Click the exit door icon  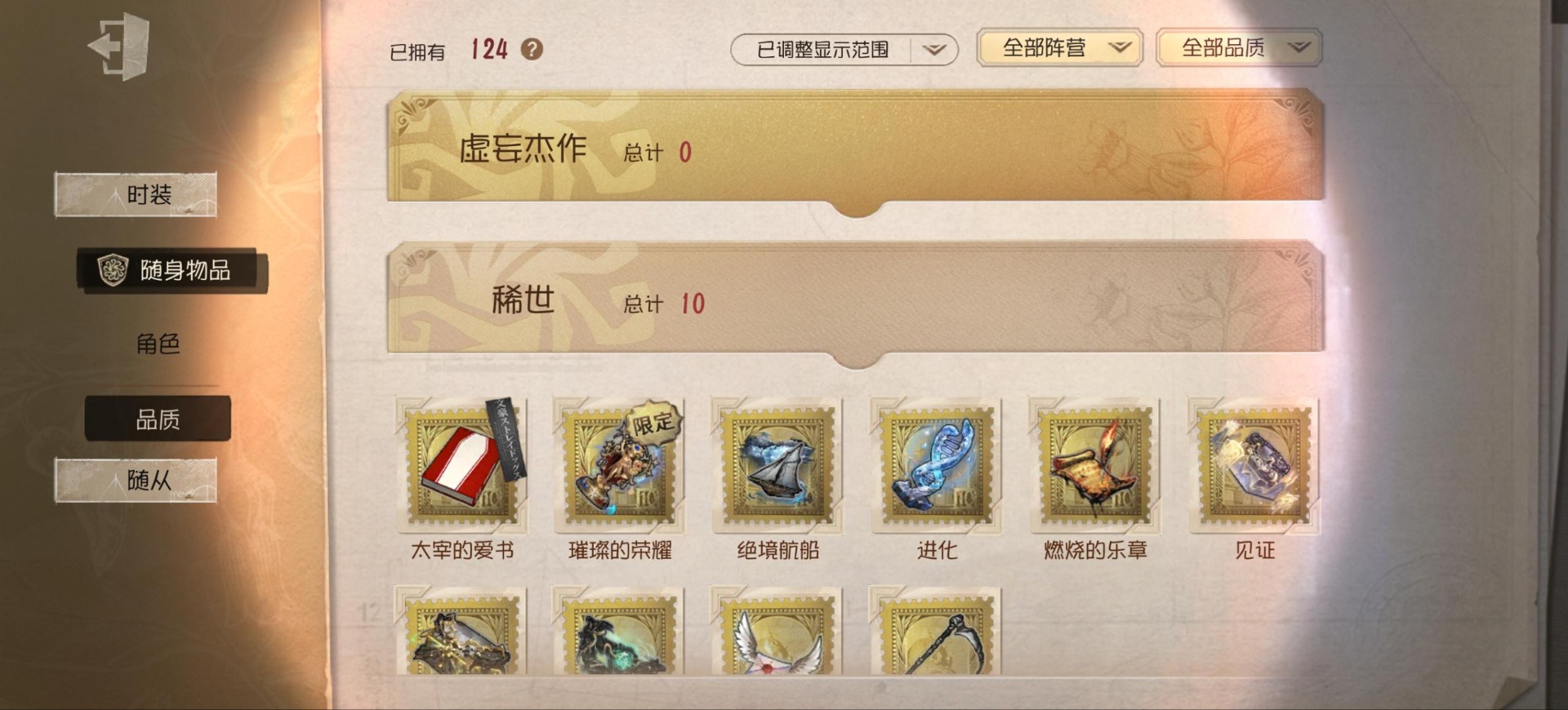click(119, 46)
